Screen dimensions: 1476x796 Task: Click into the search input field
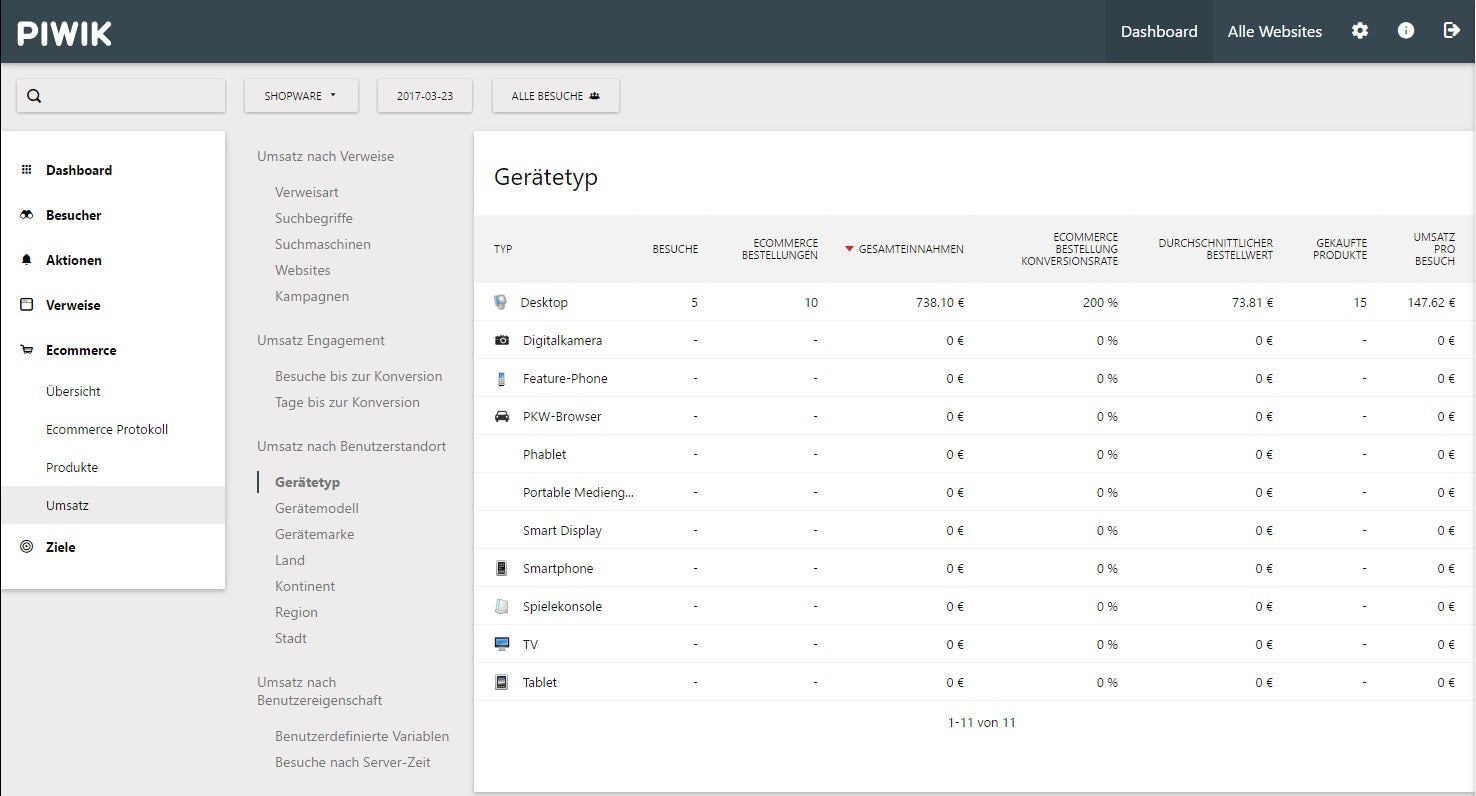point(121,96)
